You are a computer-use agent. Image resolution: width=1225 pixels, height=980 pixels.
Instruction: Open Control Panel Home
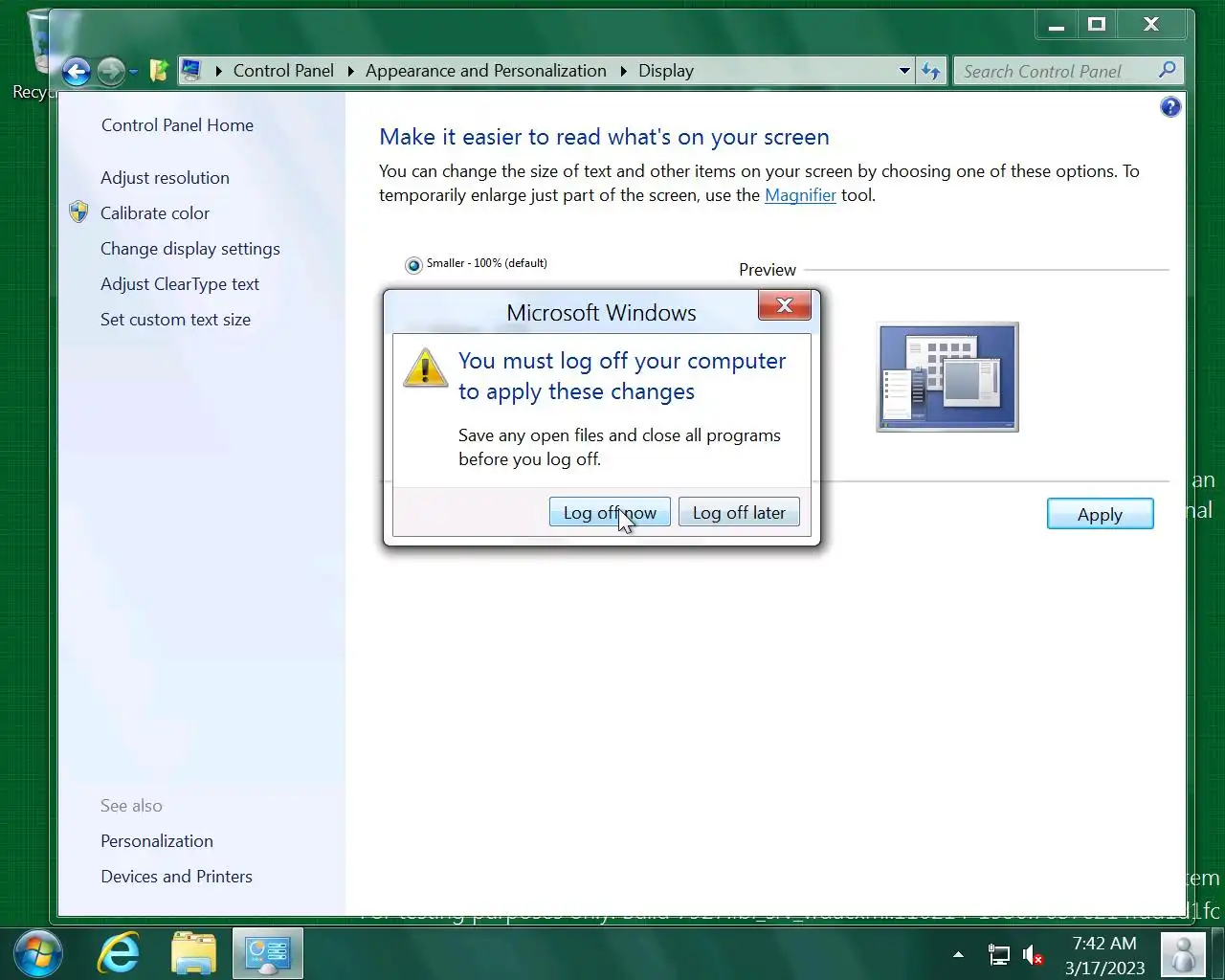click(x=177, y=125)
